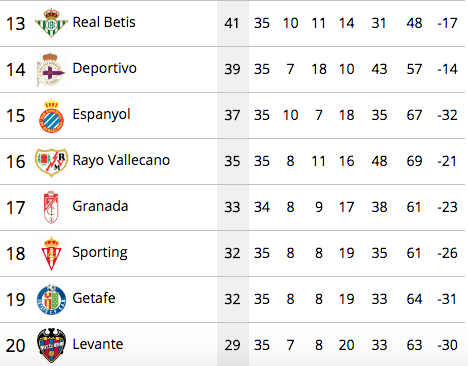468x366 pixels.
Task: Click the Granada club crest
Action: pyautogui.click(x=51, y=207)
